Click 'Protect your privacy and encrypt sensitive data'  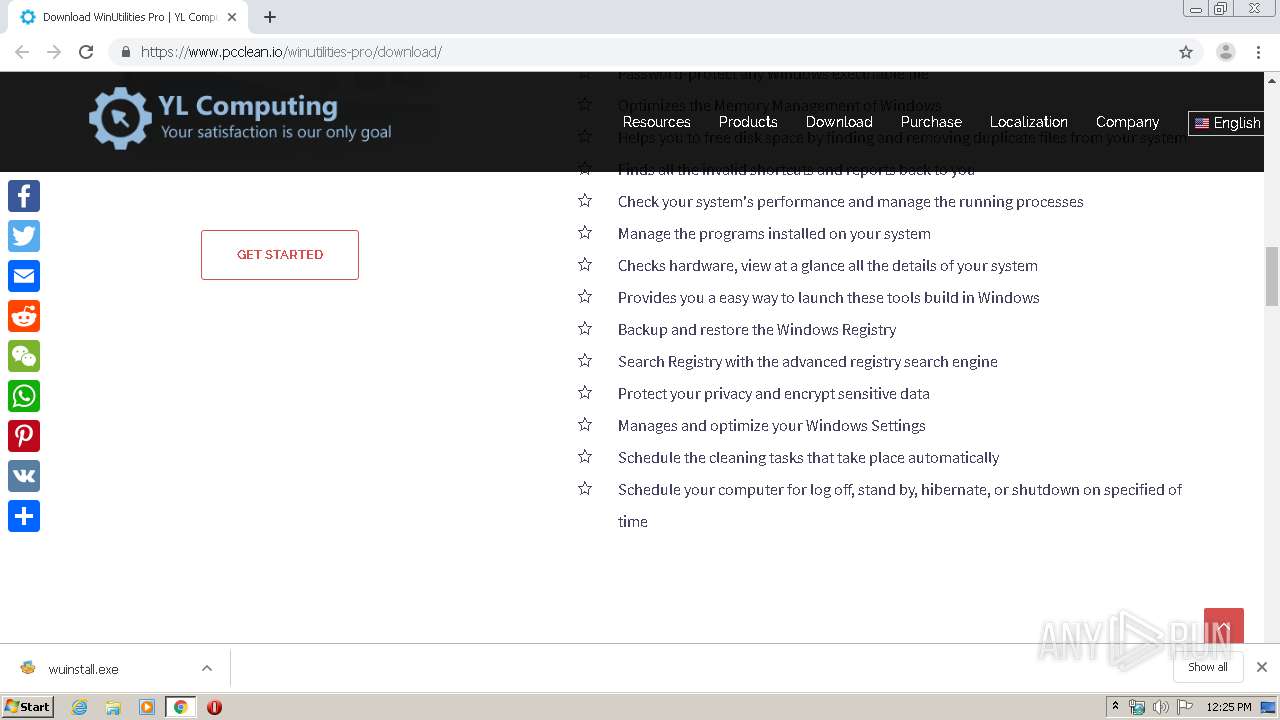point(774,393)
